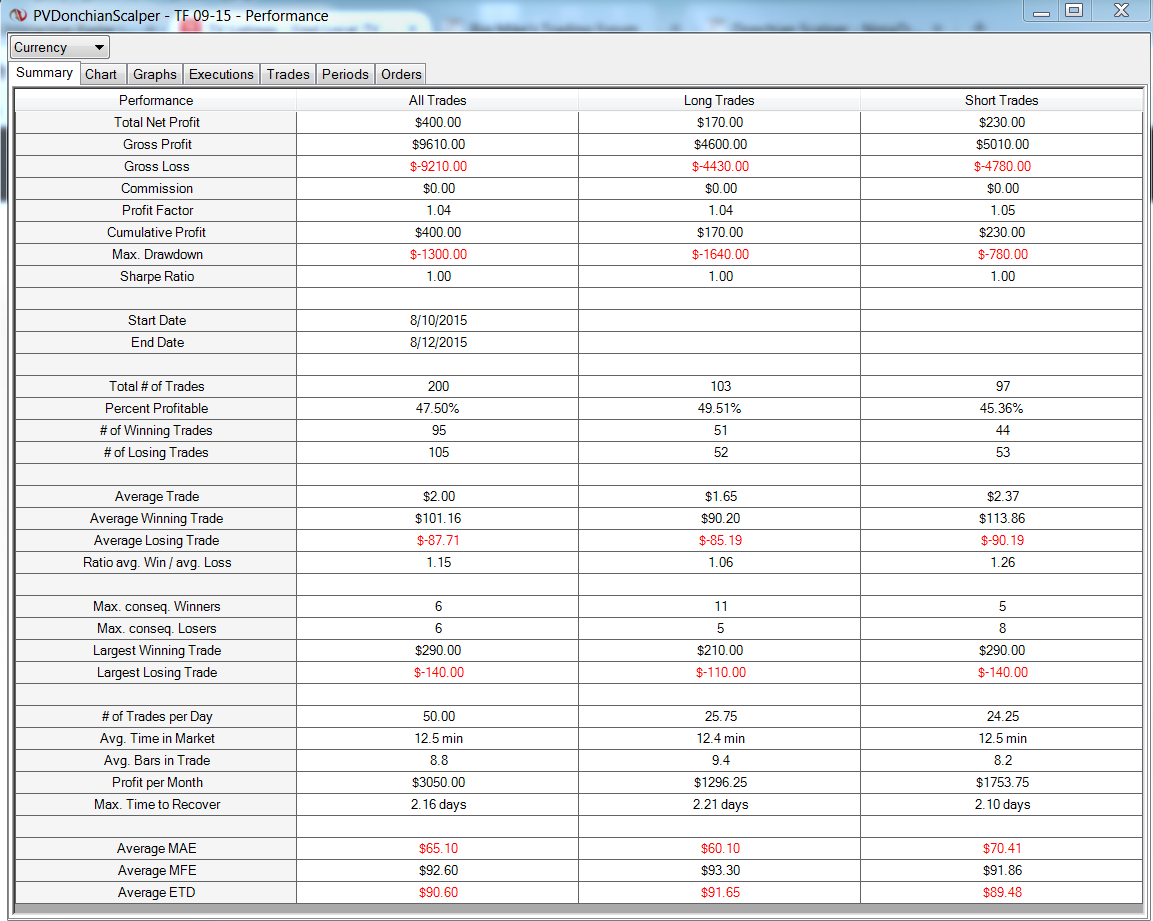Screen dimensions: 1153x921
Task: Click the Average ETD value $89.48
Action: [x=1002, y=892]
